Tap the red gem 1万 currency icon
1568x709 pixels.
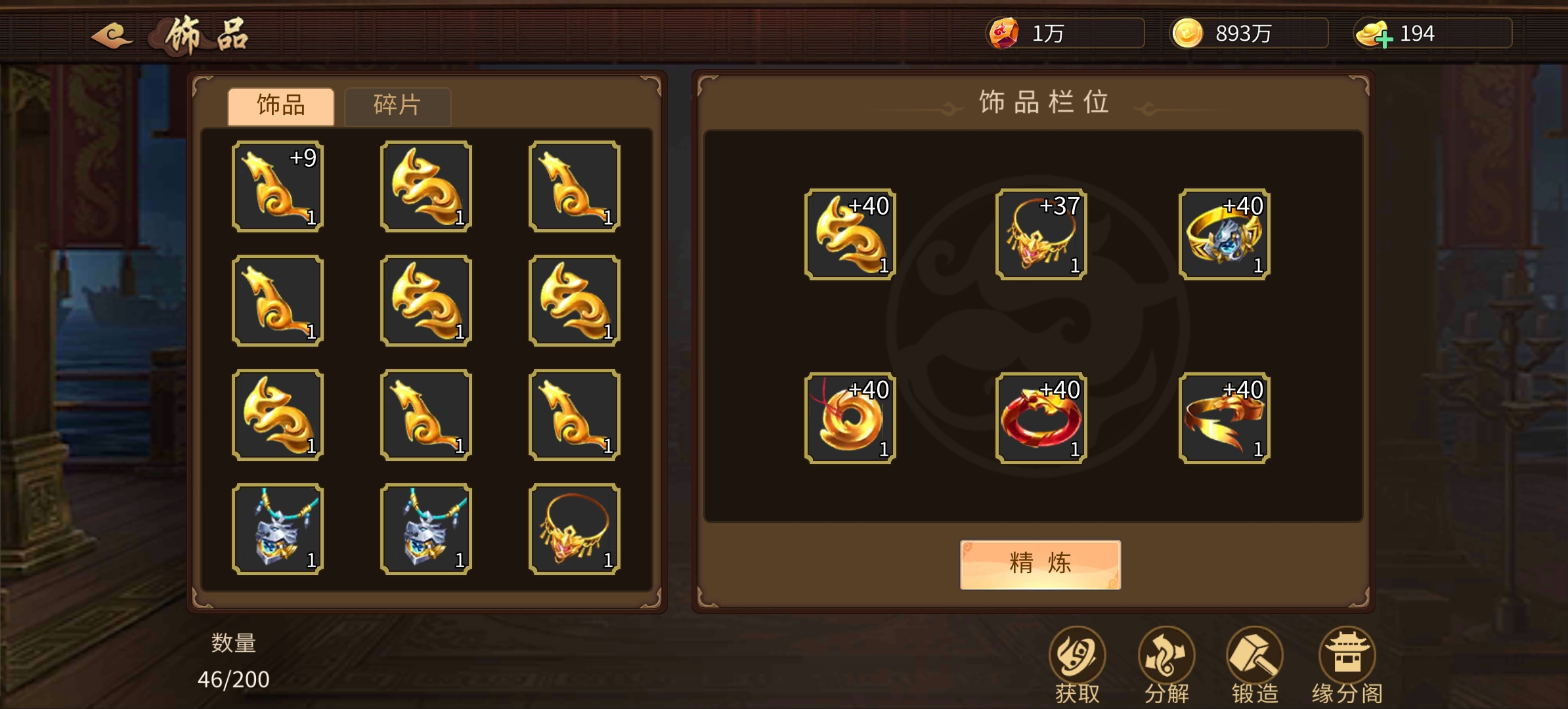click(x=1003, y=33)
